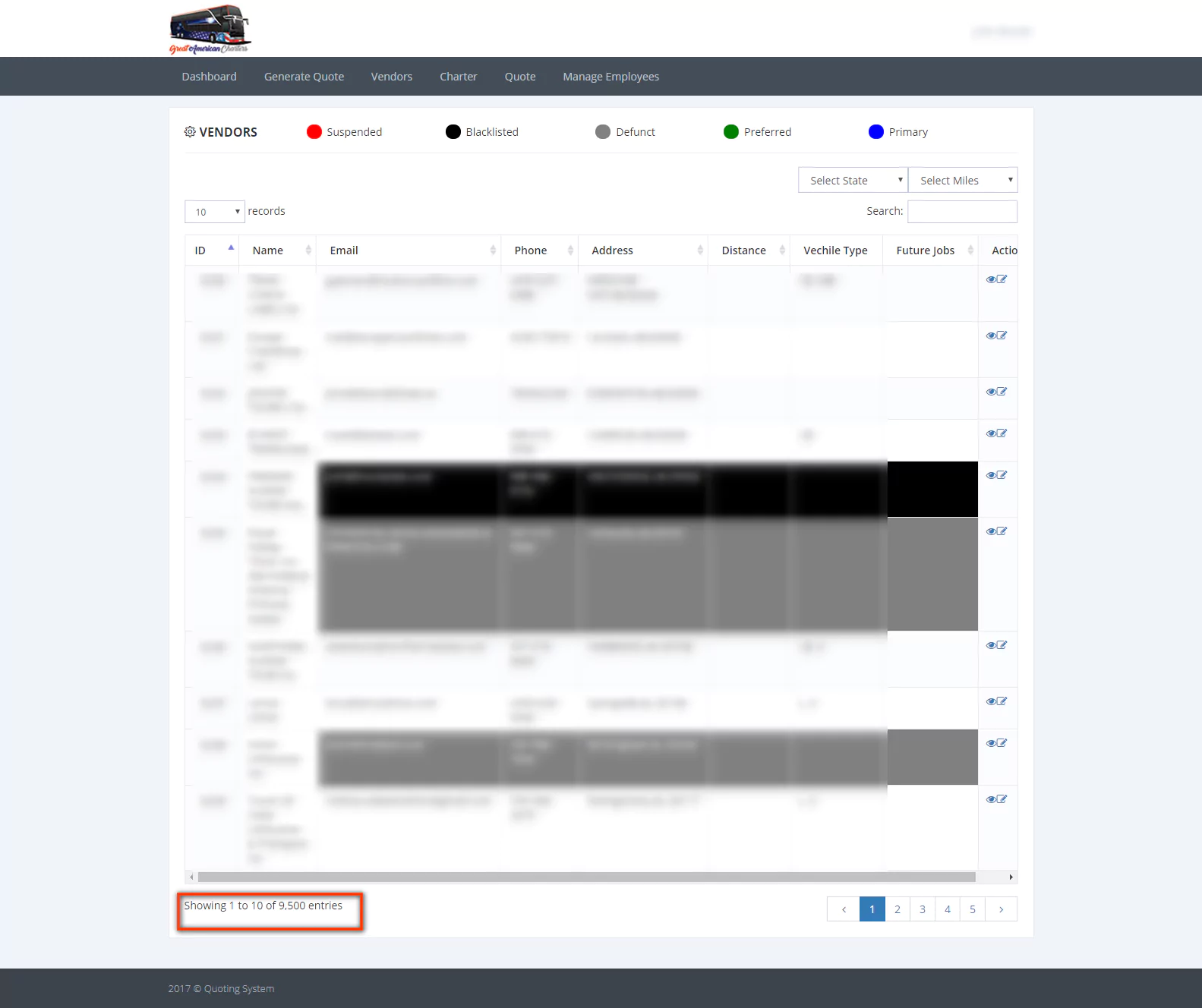Screen dimensions: 1202x1008
Task: Click the eye icon in the second row
Action: click(x=991, y=335)
